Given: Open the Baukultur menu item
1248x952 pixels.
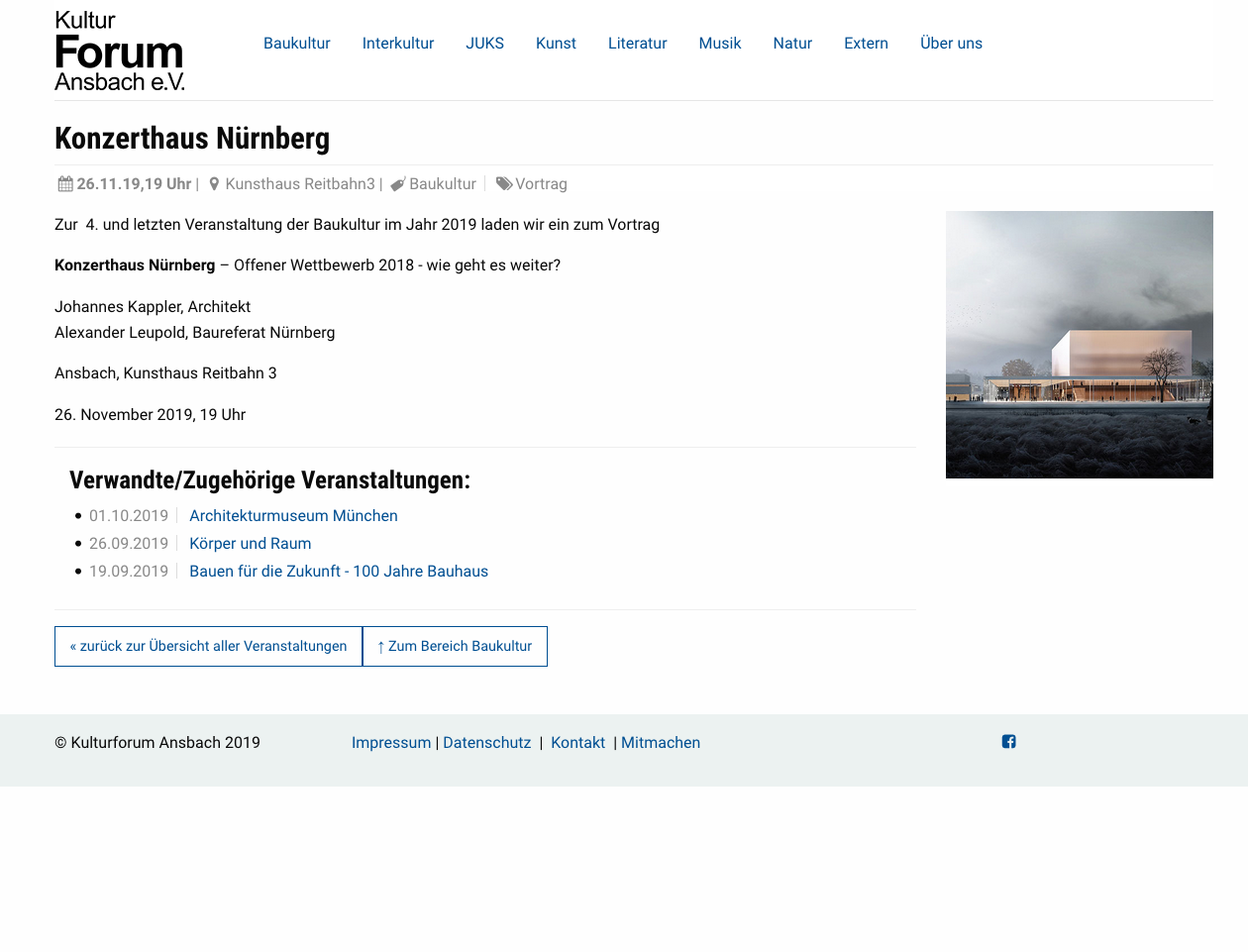Looking at the screenshot, I should (296, 43).
